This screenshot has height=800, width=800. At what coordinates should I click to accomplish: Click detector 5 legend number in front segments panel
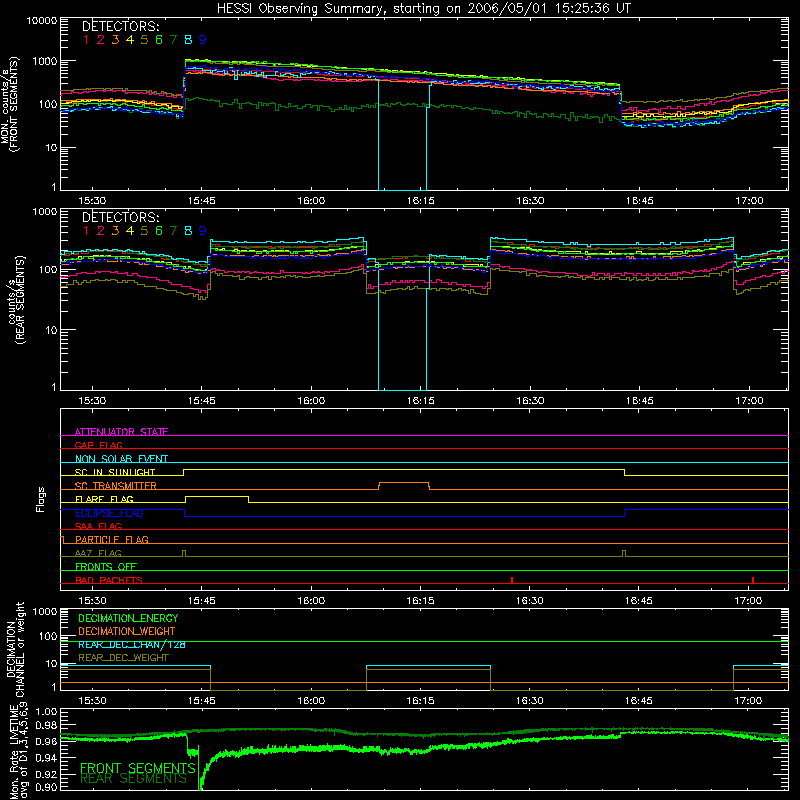(x=144, y=40)
